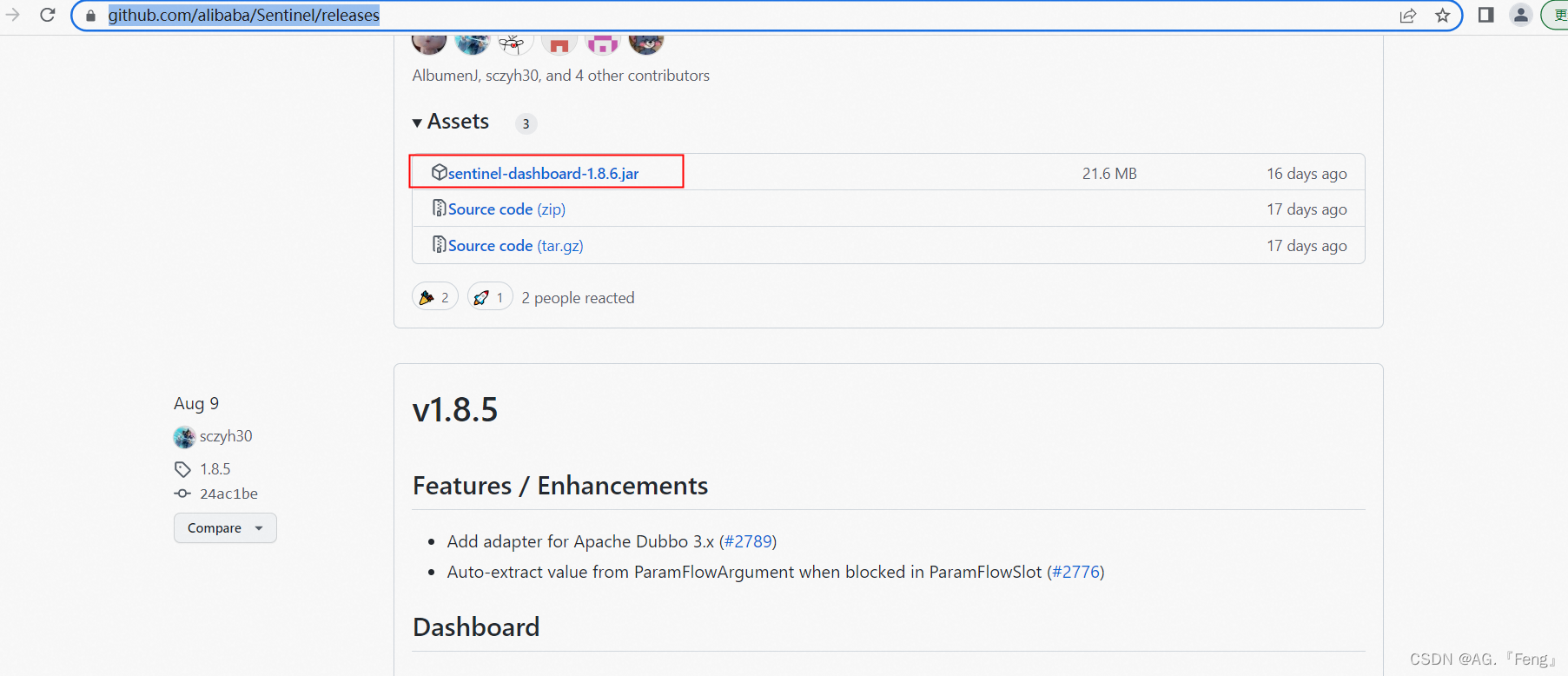Viewport: 1568px width, 676px height.
Task: Open commit 24ac1be
Action: 228,494
